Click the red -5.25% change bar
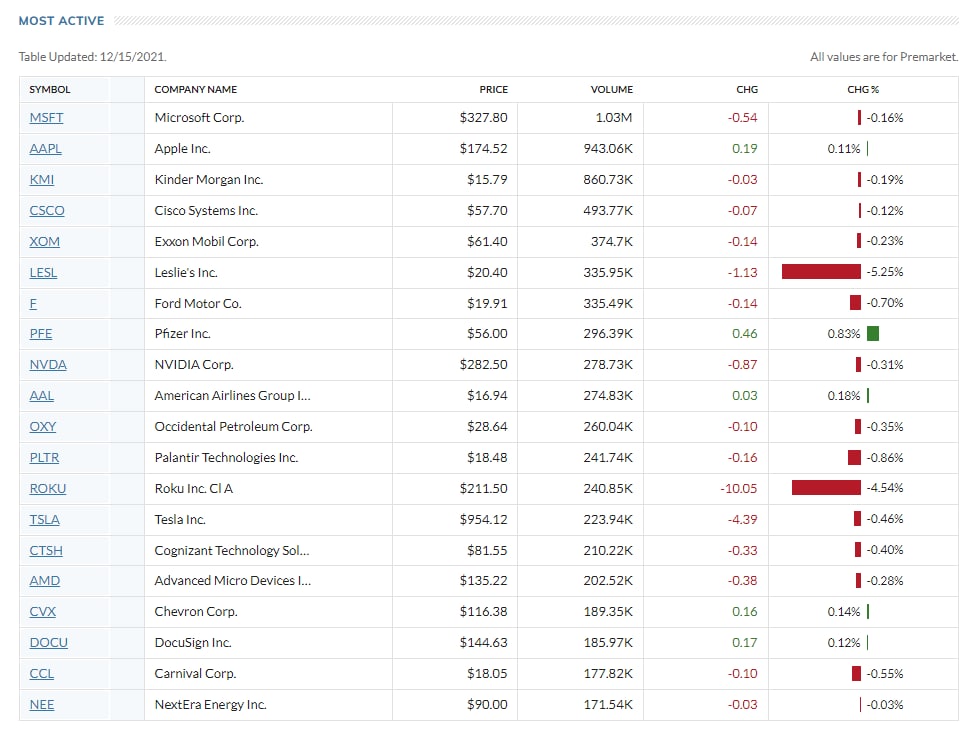The height and width of the screenshot is (734, 979). (x=821, y=272)
